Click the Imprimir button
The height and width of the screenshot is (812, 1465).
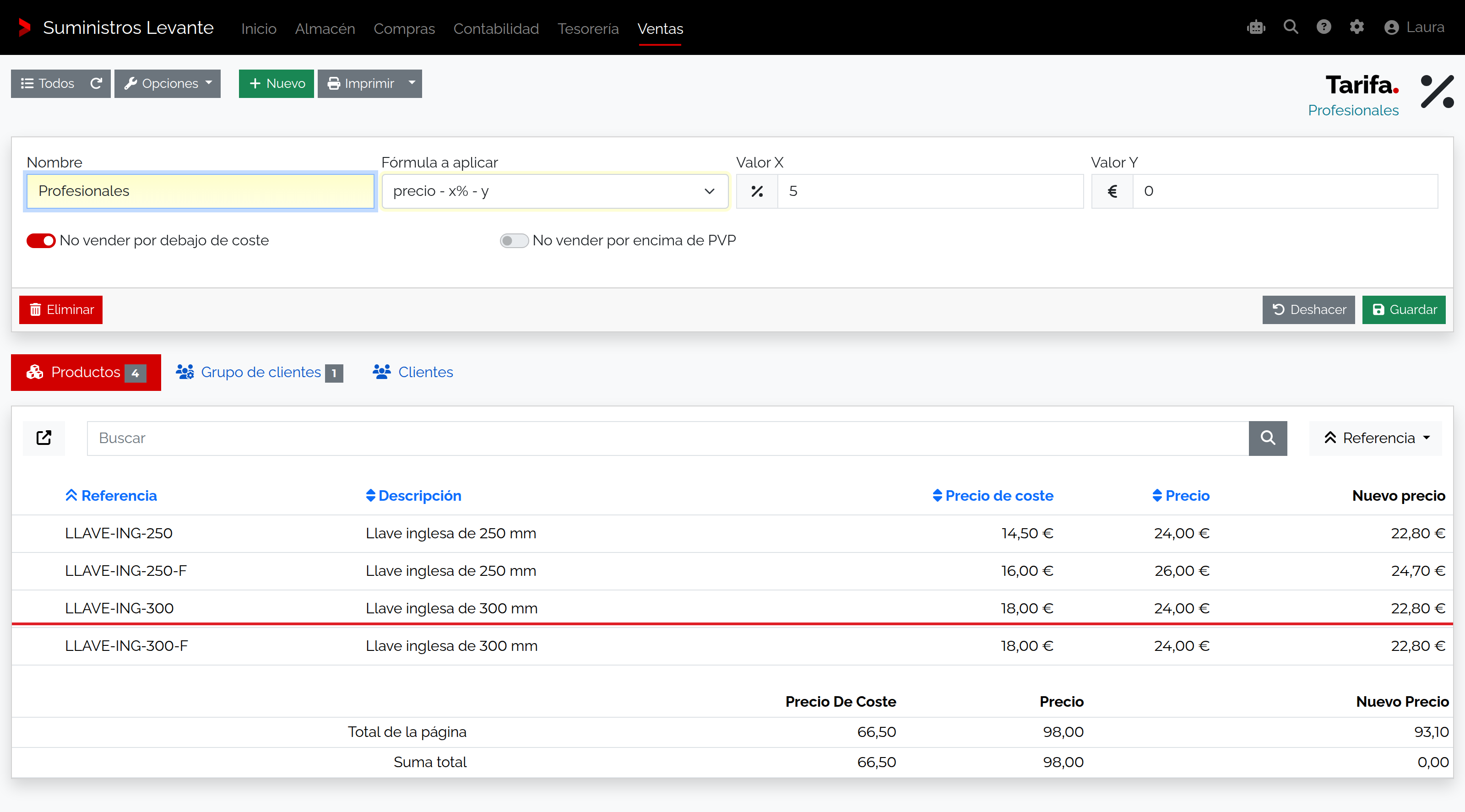[x=360, y=84]
